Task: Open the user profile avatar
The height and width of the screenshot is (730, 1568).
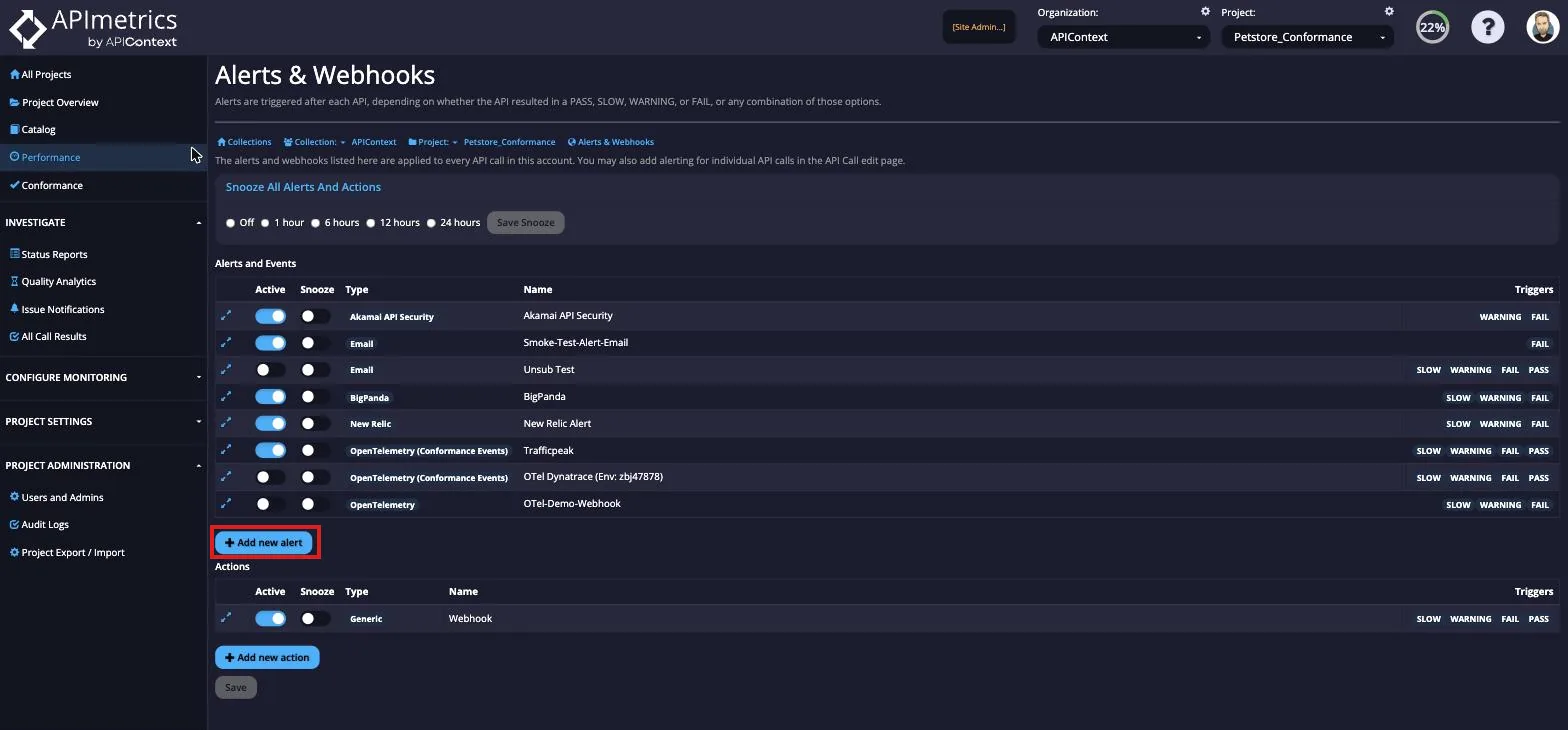Action: tap(1543, 27)
